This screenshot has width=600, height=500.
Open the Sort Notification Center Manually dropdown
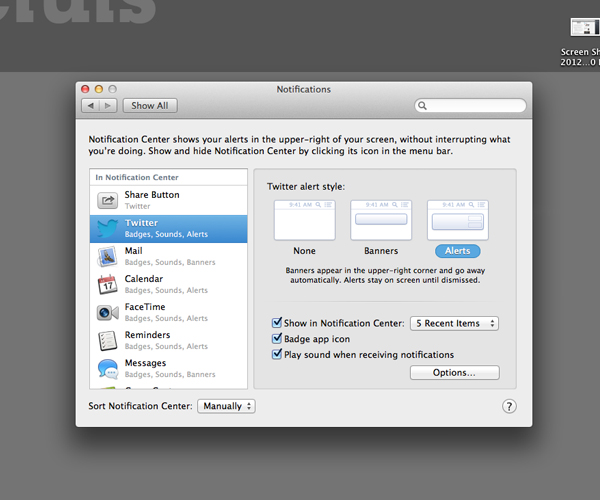[x=226, y=406]
